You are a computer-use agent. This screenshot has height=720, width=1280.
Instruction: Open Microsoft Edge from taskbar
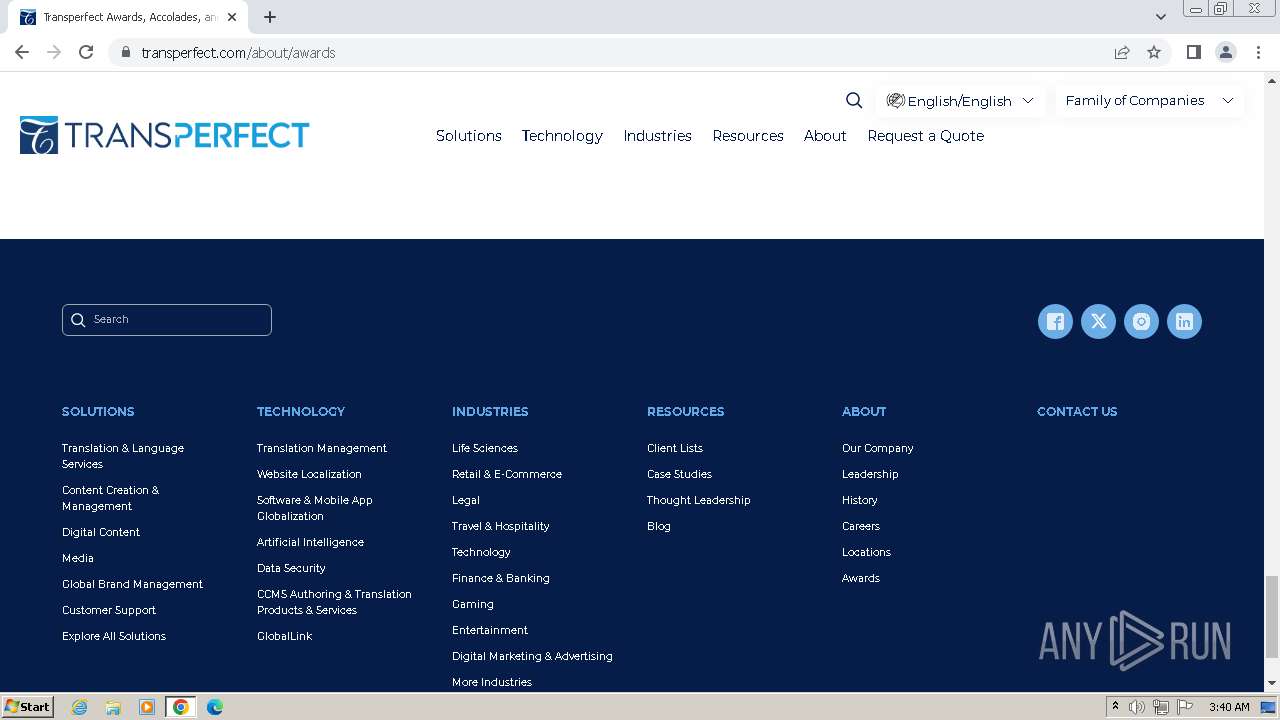click(215, 707)
